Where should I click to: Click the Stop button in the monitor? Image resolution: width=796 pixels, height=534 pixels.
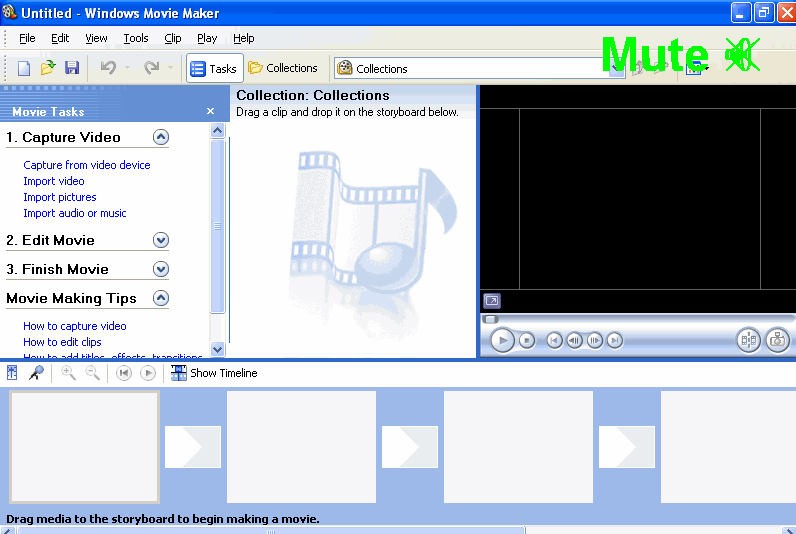point(527,340)
